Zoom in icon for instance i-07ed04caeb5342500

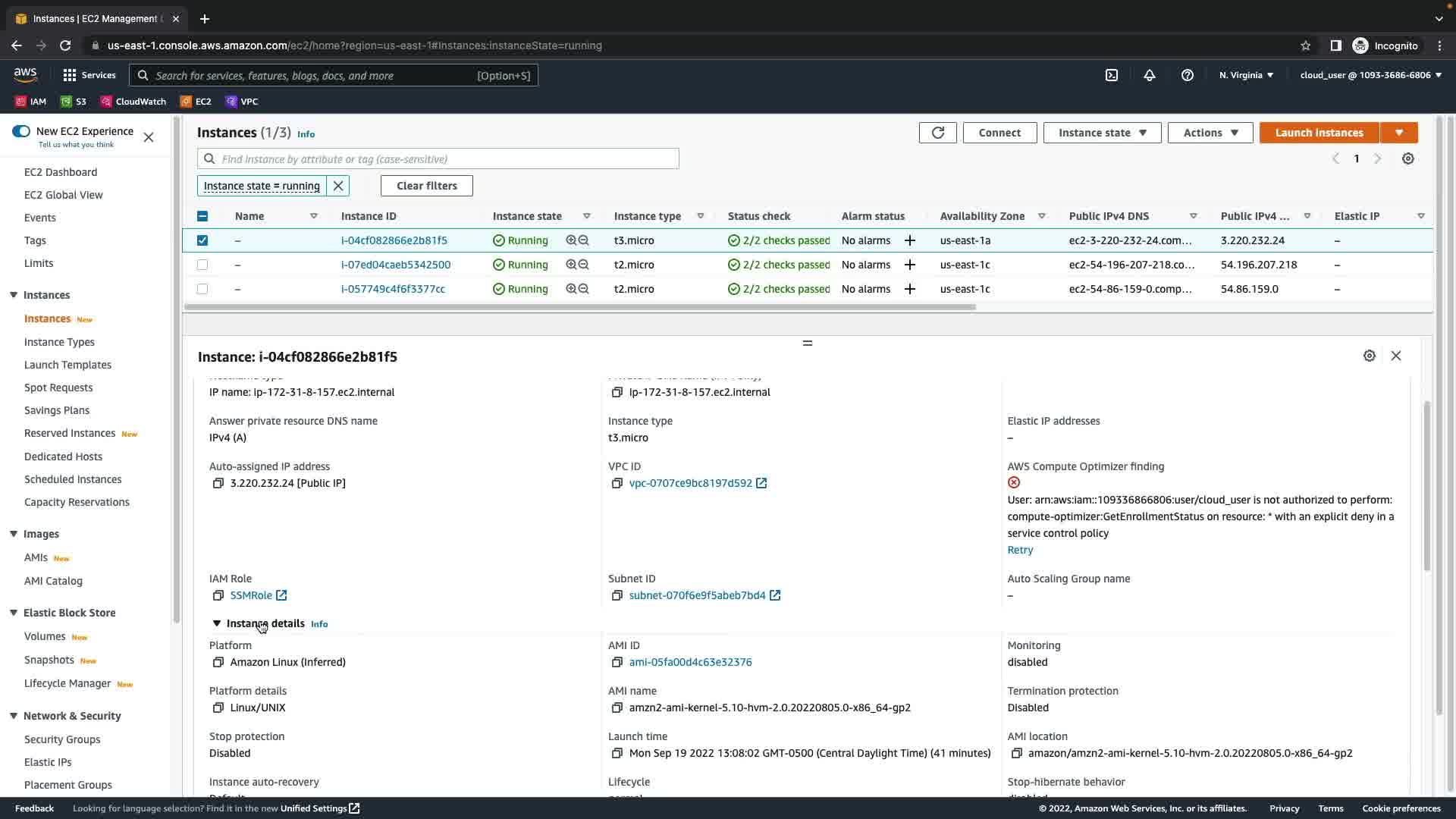point(571,265)
